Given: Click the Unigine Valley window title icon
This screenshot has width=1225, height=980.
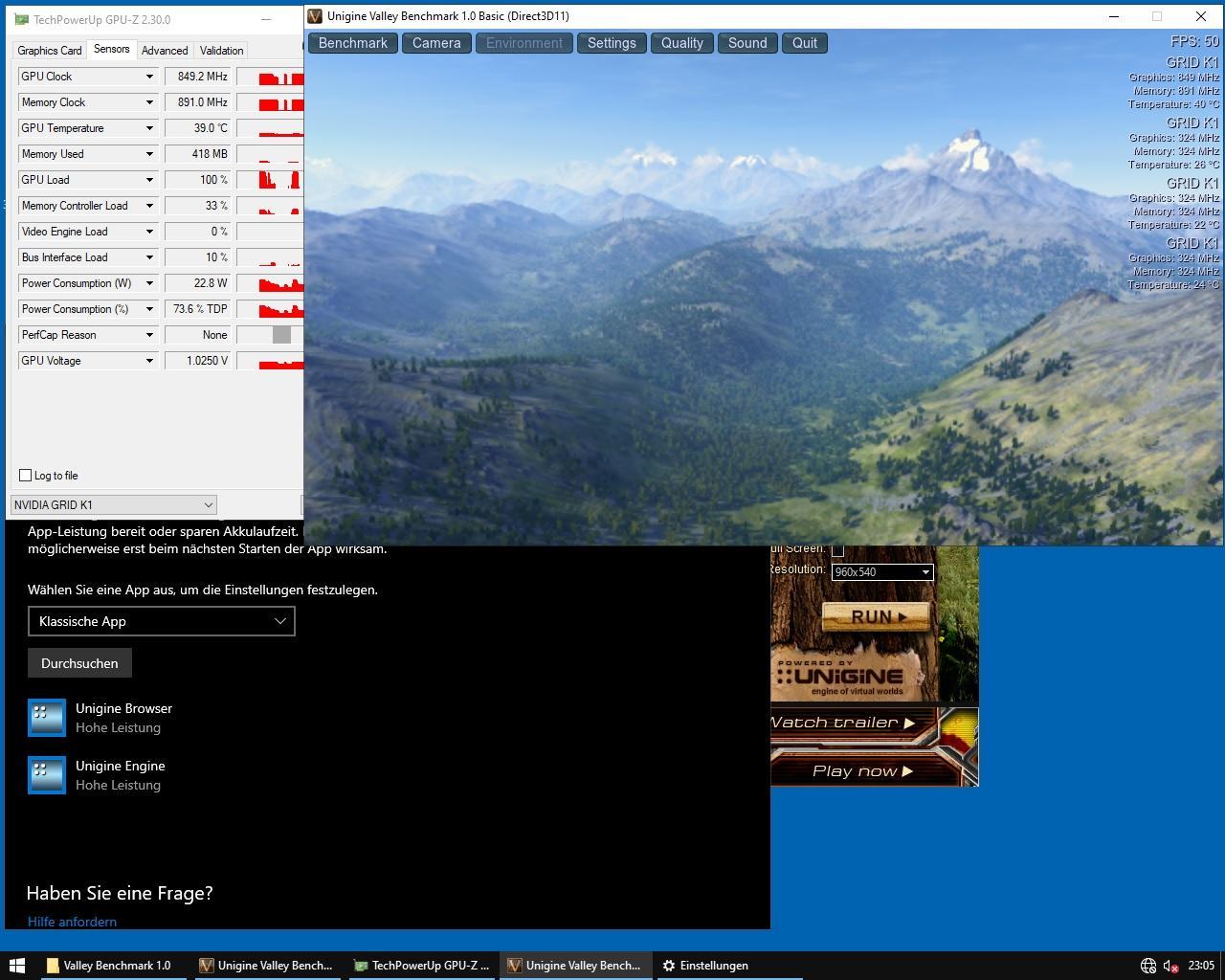Looking at the screenshot, I should click(314, 16).
